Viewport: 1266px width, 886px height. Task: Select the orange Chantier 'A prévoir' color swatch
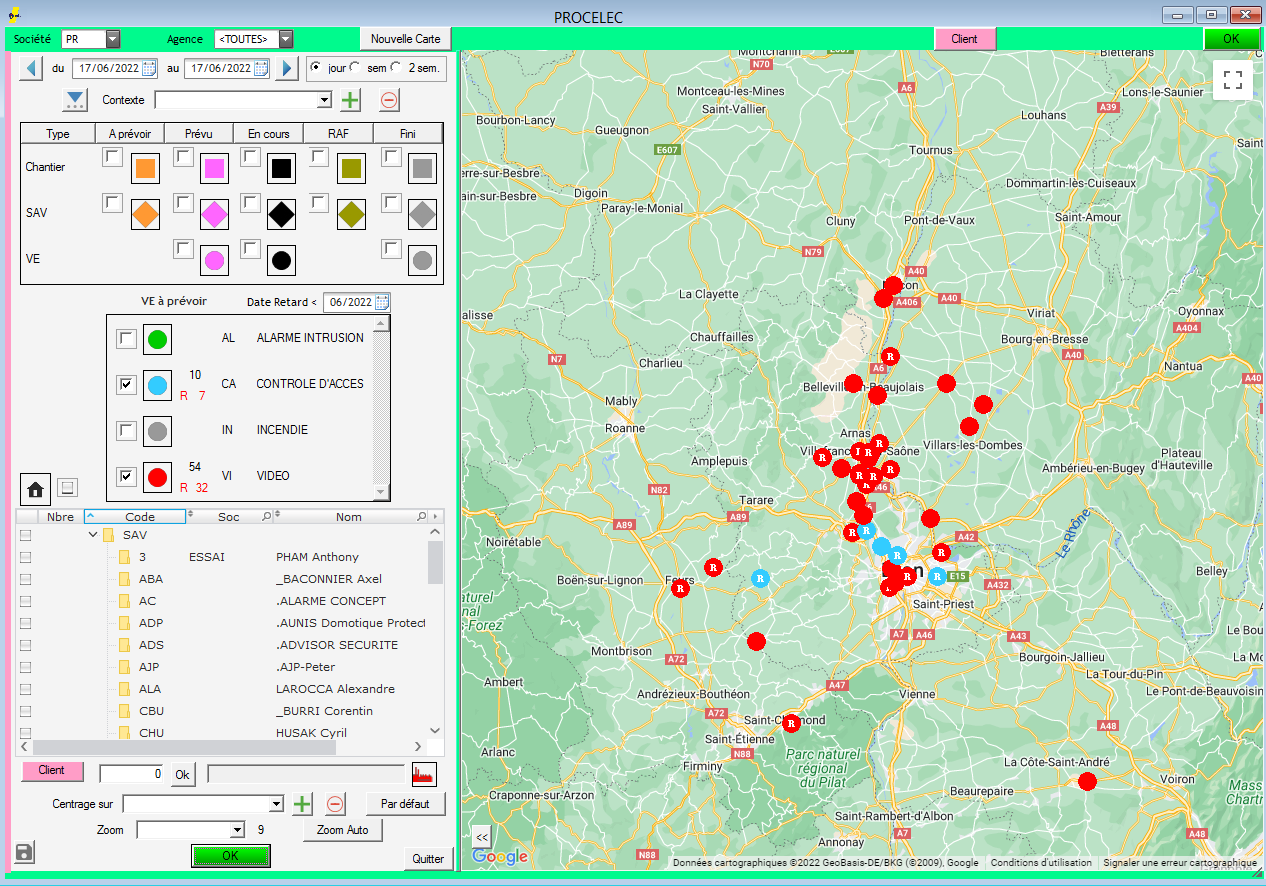[145, 168]
